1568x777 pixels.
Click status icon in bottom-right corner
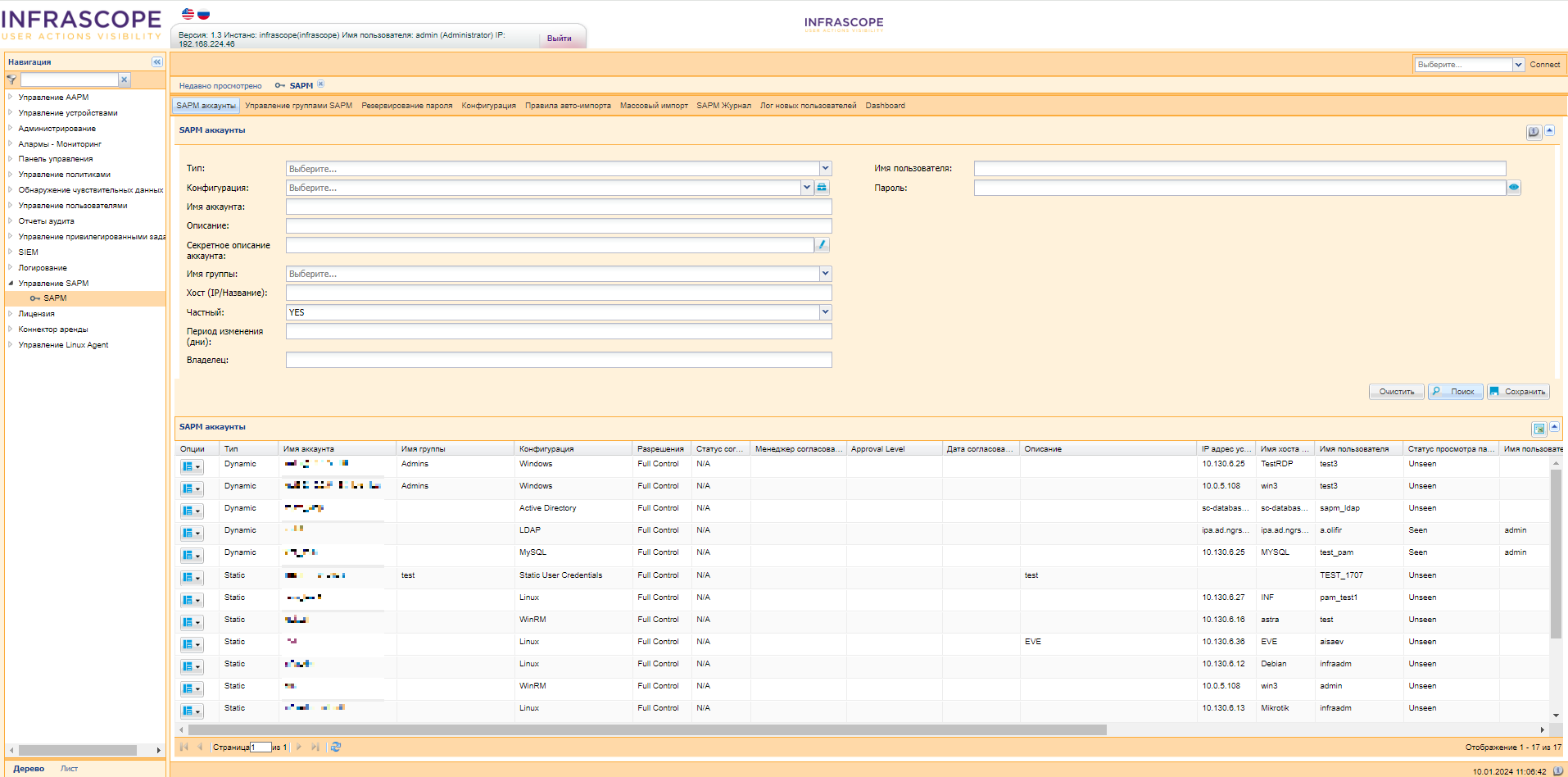tap(1557, 771)
